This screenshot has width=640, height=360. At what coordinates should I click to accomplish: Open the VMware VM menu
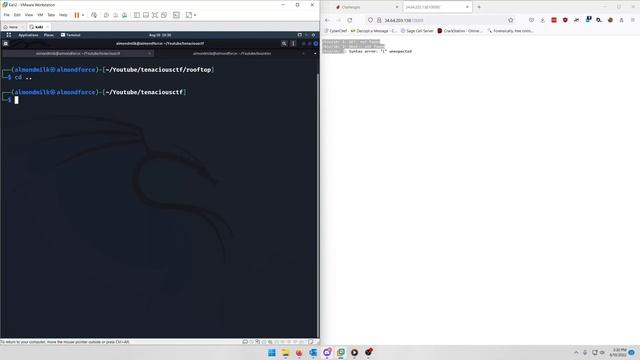(40, 15)
